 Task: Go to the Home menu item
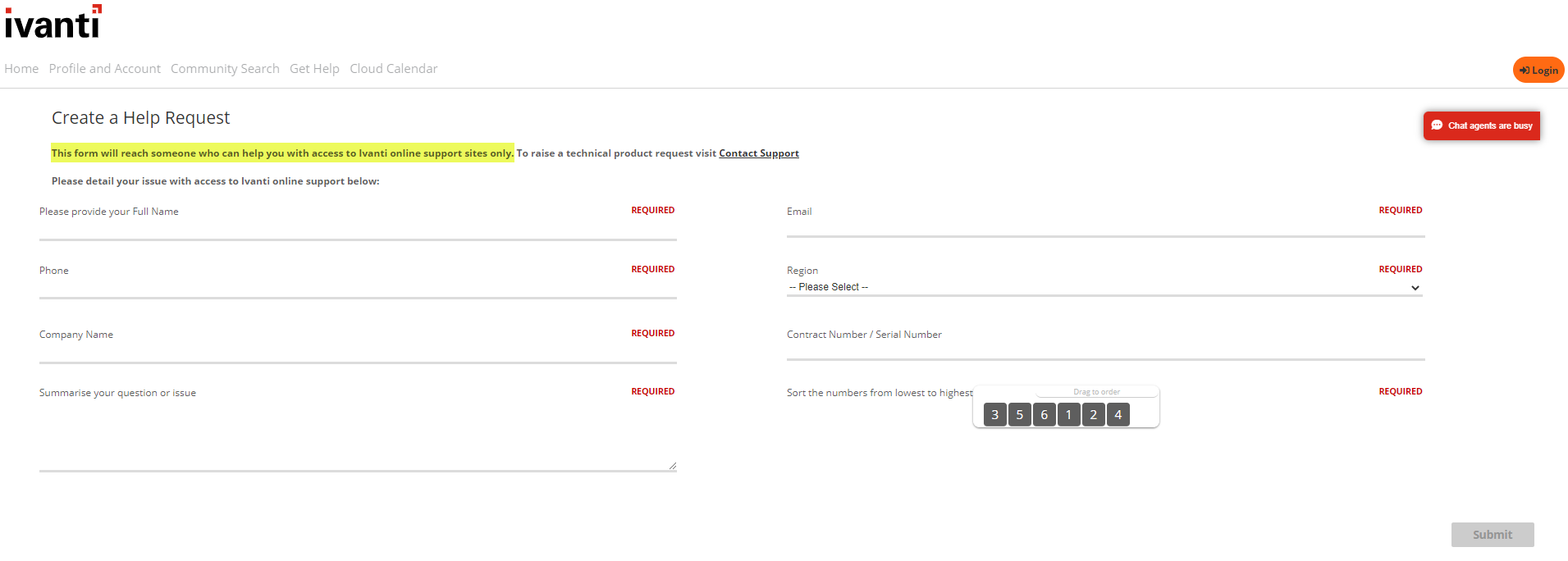(x=21, y=69)
